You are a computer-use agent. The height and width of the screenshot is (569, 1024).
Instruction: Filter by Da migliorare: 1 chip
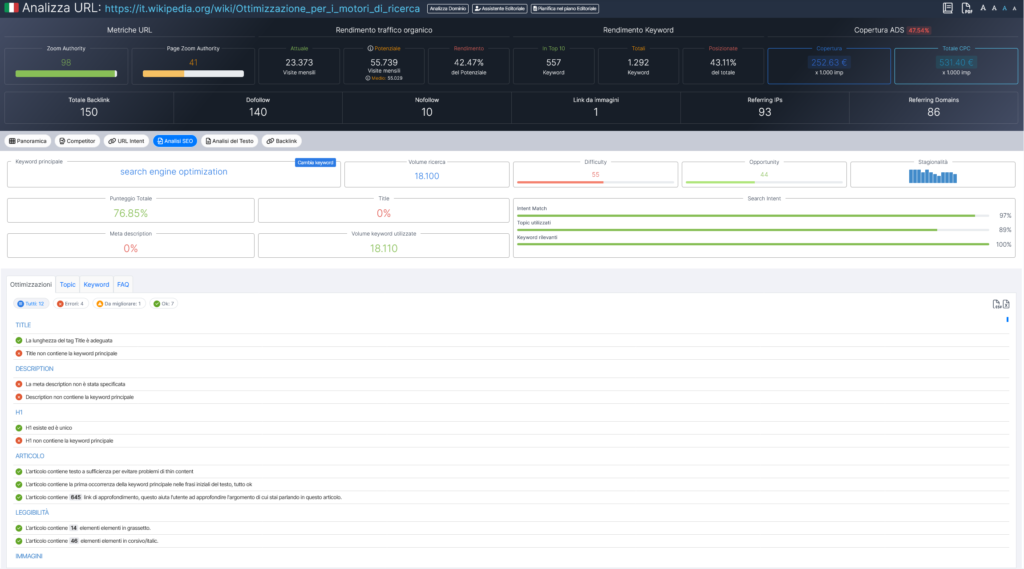[119, 304]
